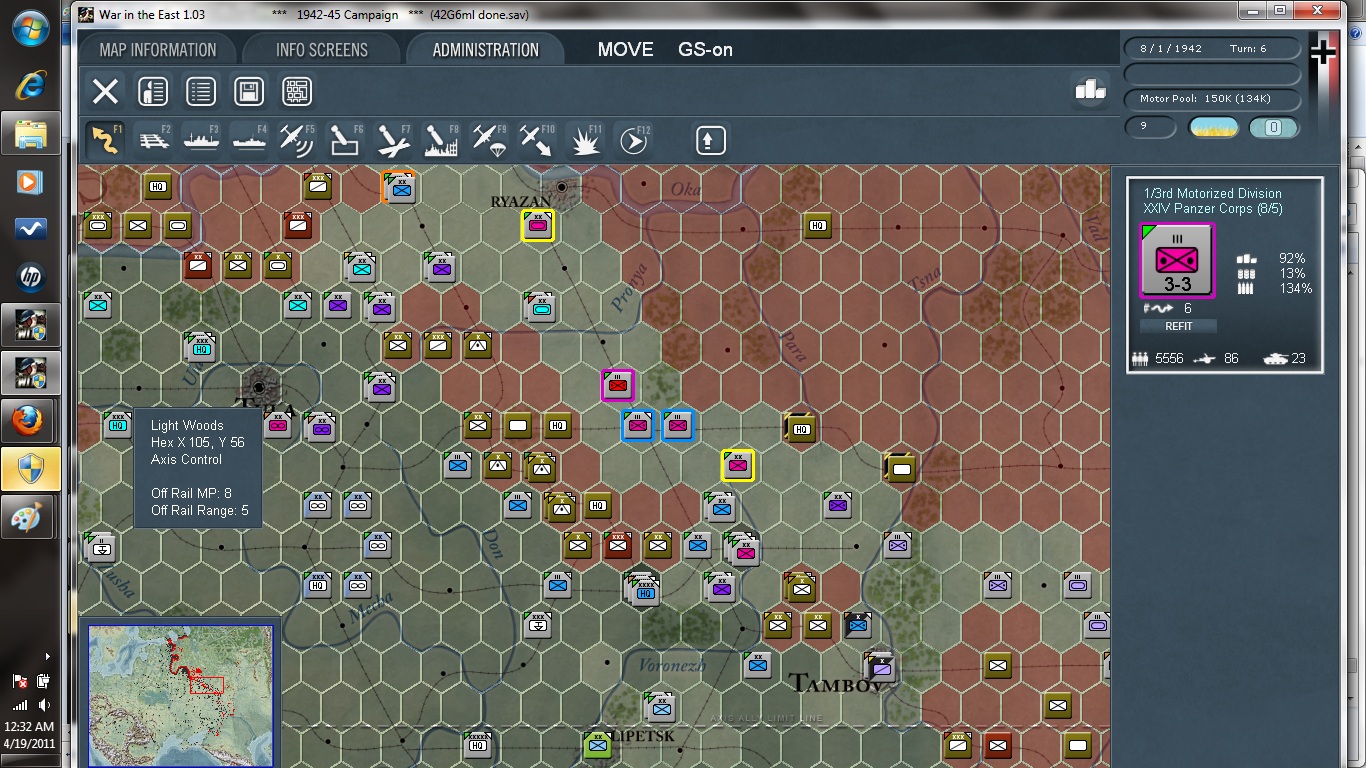Viewport: 1366px width, 768px height.
Task: Select Air Transfer mode (F10)
Action: pos(538,140)
